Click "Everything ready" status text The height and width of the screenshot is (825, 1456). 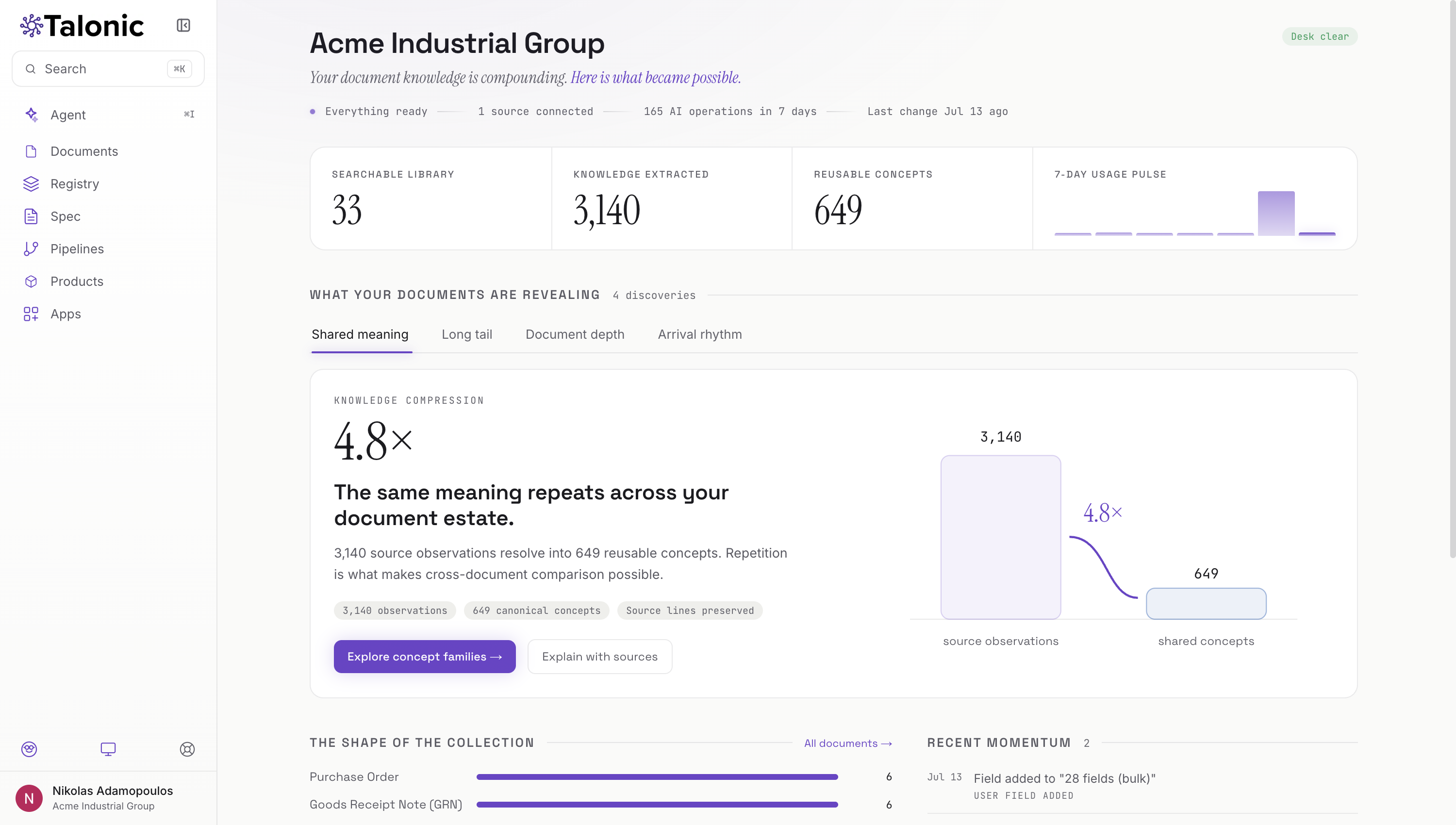coord(376,112)
